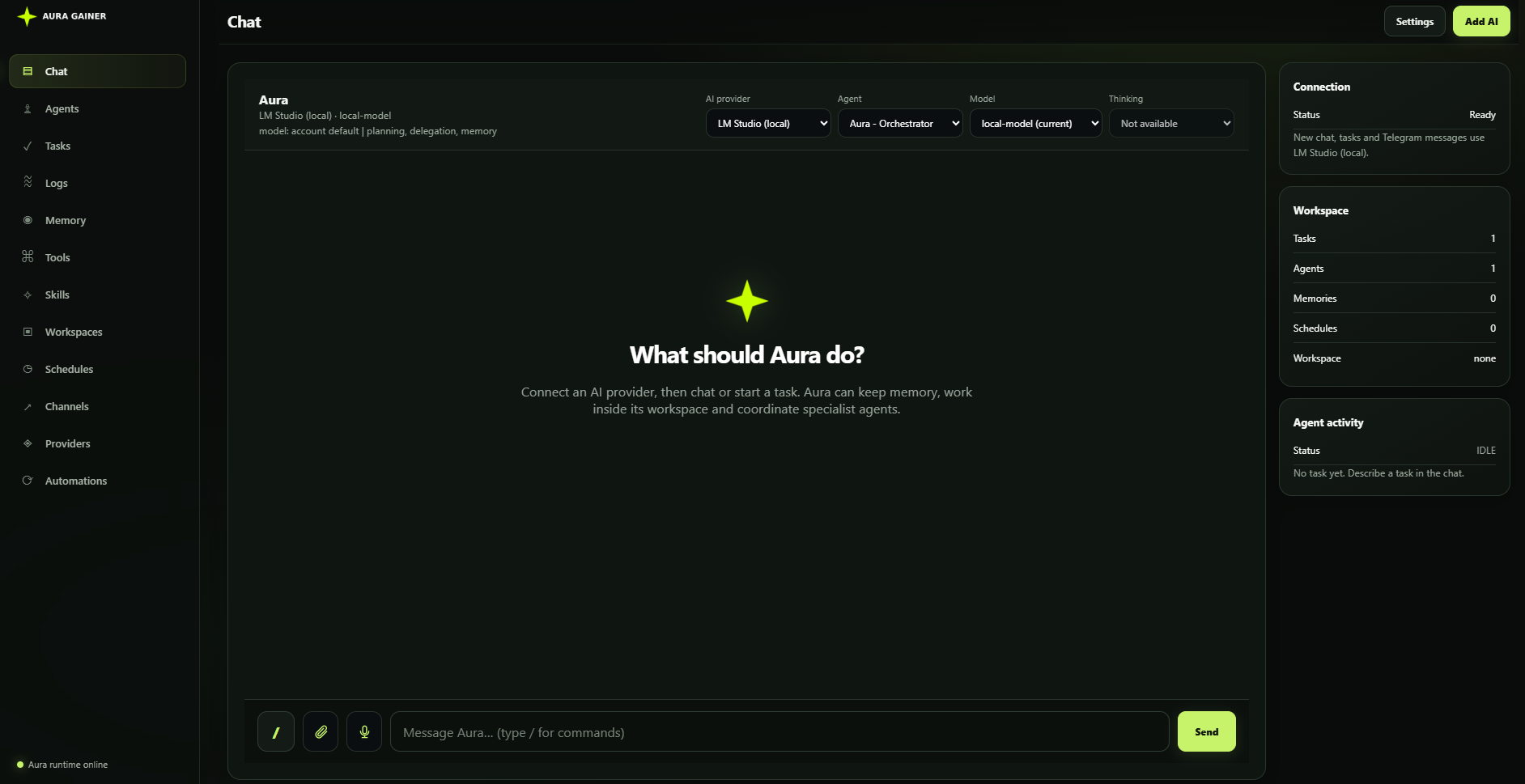The height and width of the screenshot is (784, 1525).
Task: Click the Workspaces square icon
Action: [x=28, y=332]
